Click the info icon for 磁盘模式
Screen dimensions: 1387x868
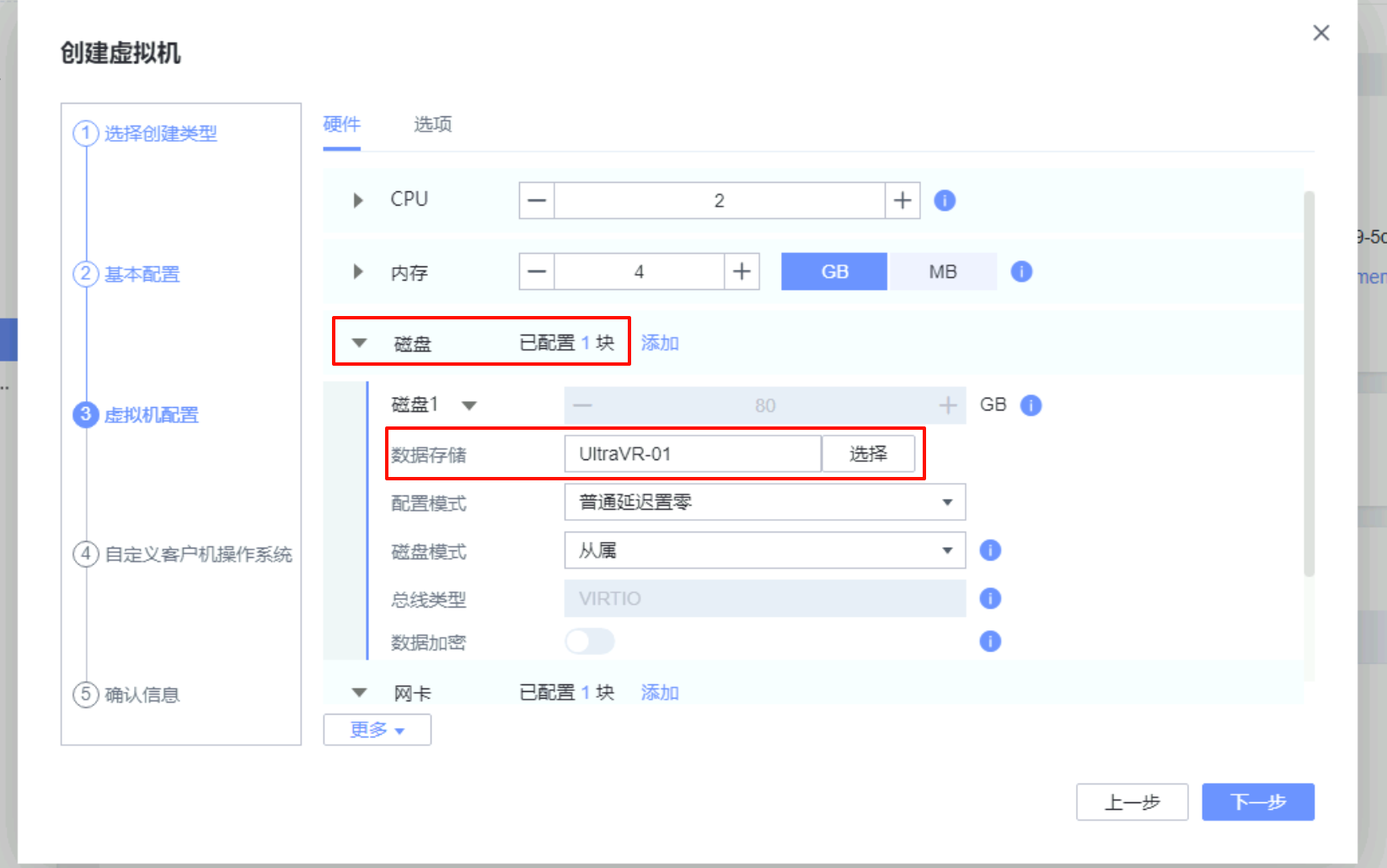coord(990,550)
